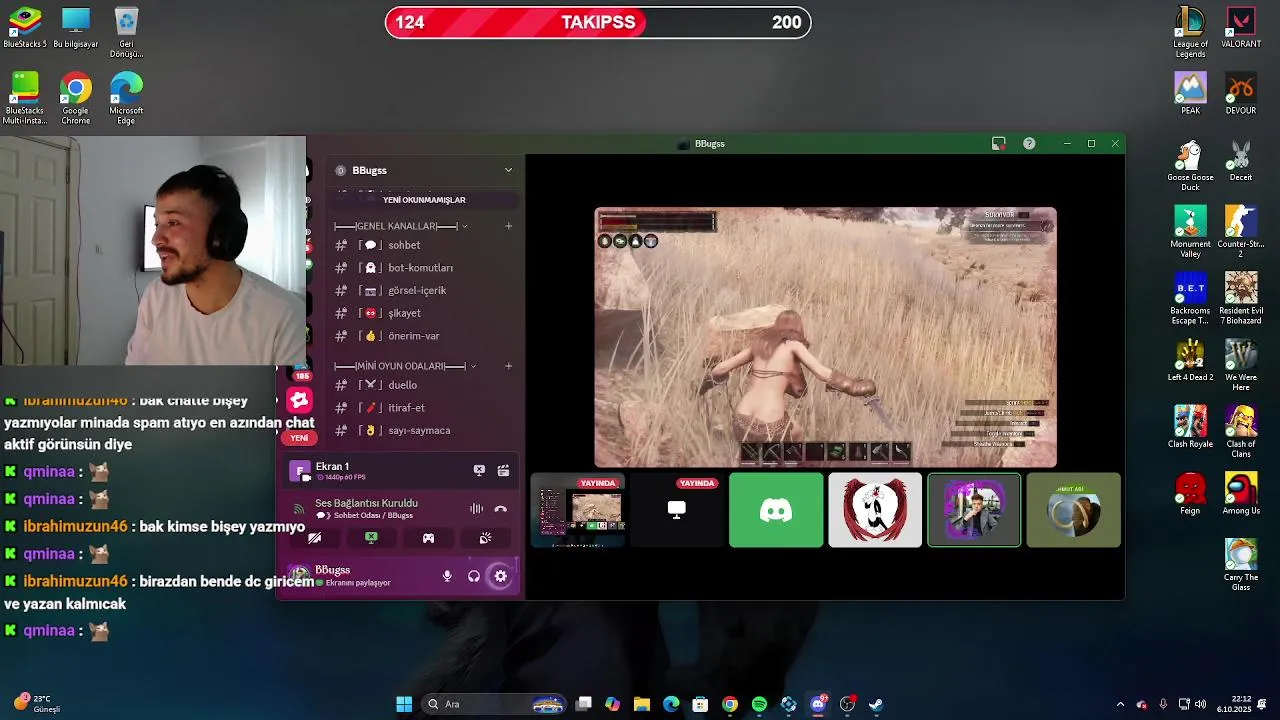Select the purple avatar participant tile
1280x720 pixels.
point(974,511)
